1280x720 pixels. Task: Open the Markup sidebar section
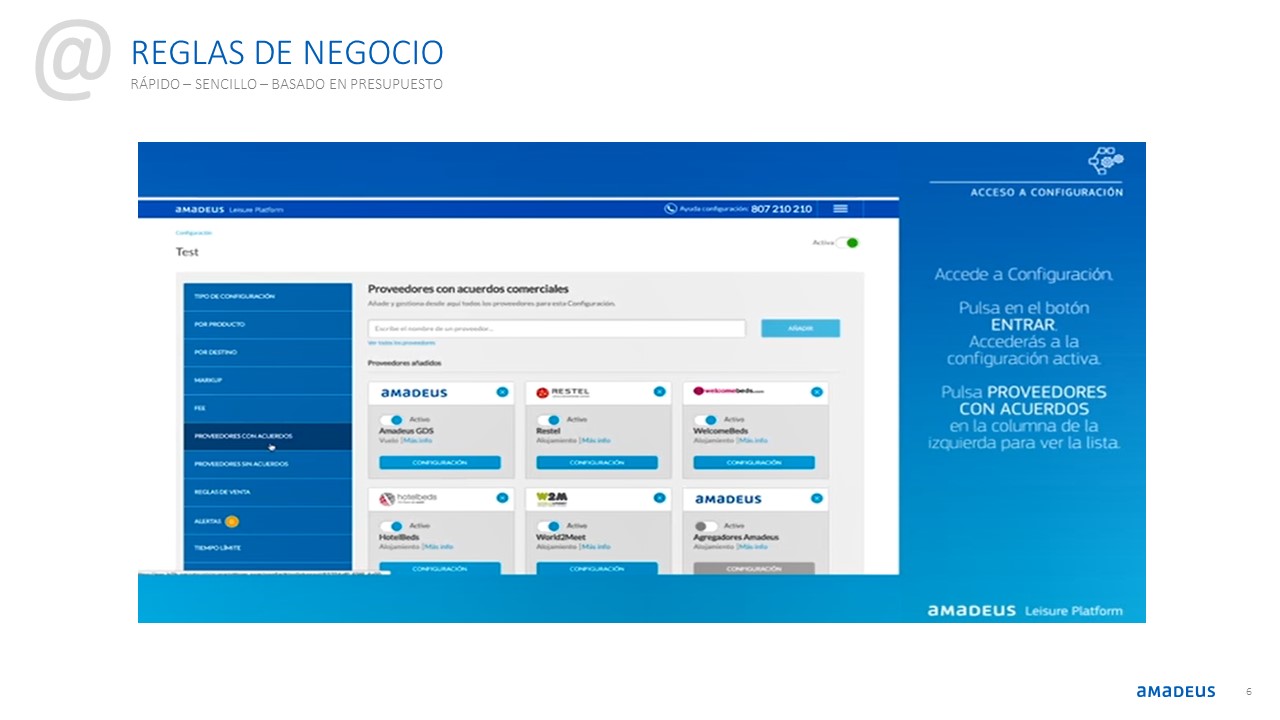tap(267, 380)
